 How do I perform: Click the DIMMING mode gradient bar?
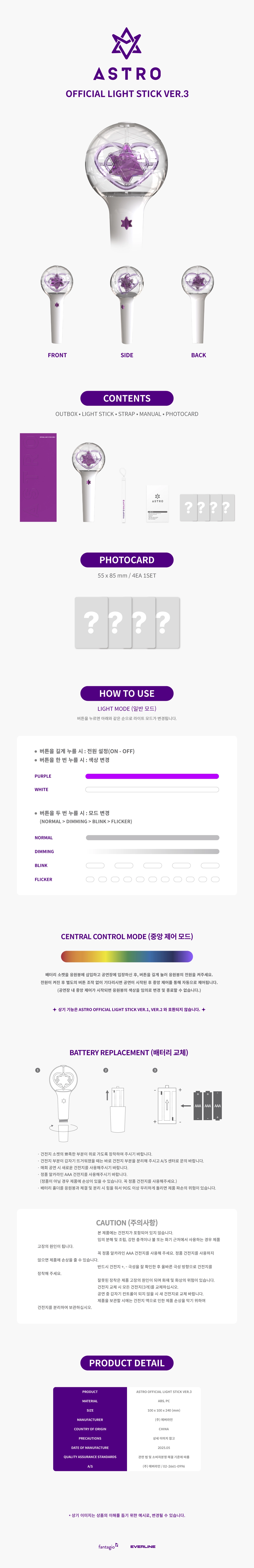coord(152,852)
